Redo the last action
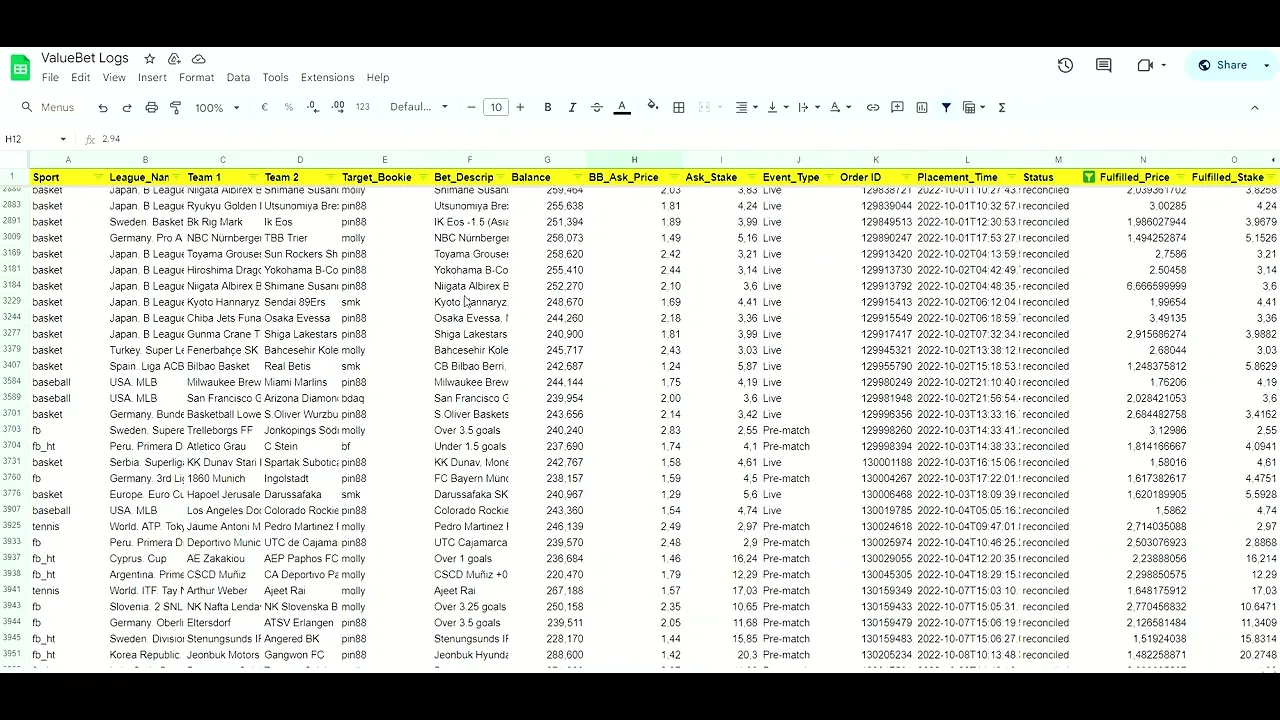The image size is (1280, 720). (x=127, y=107)
